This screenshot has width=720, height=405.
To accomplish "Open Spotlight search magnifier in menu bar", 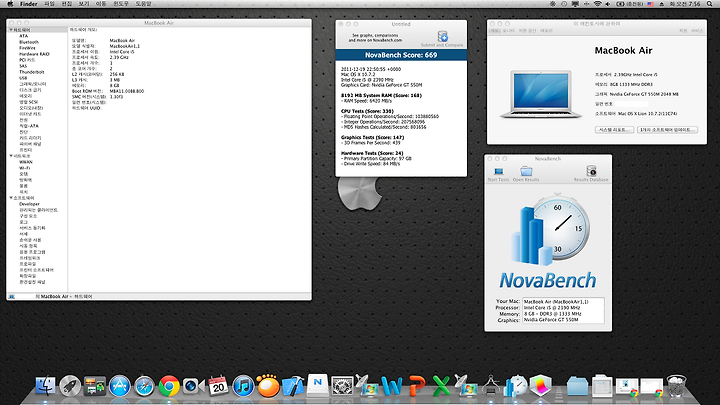I will click(x=709, y=4).
